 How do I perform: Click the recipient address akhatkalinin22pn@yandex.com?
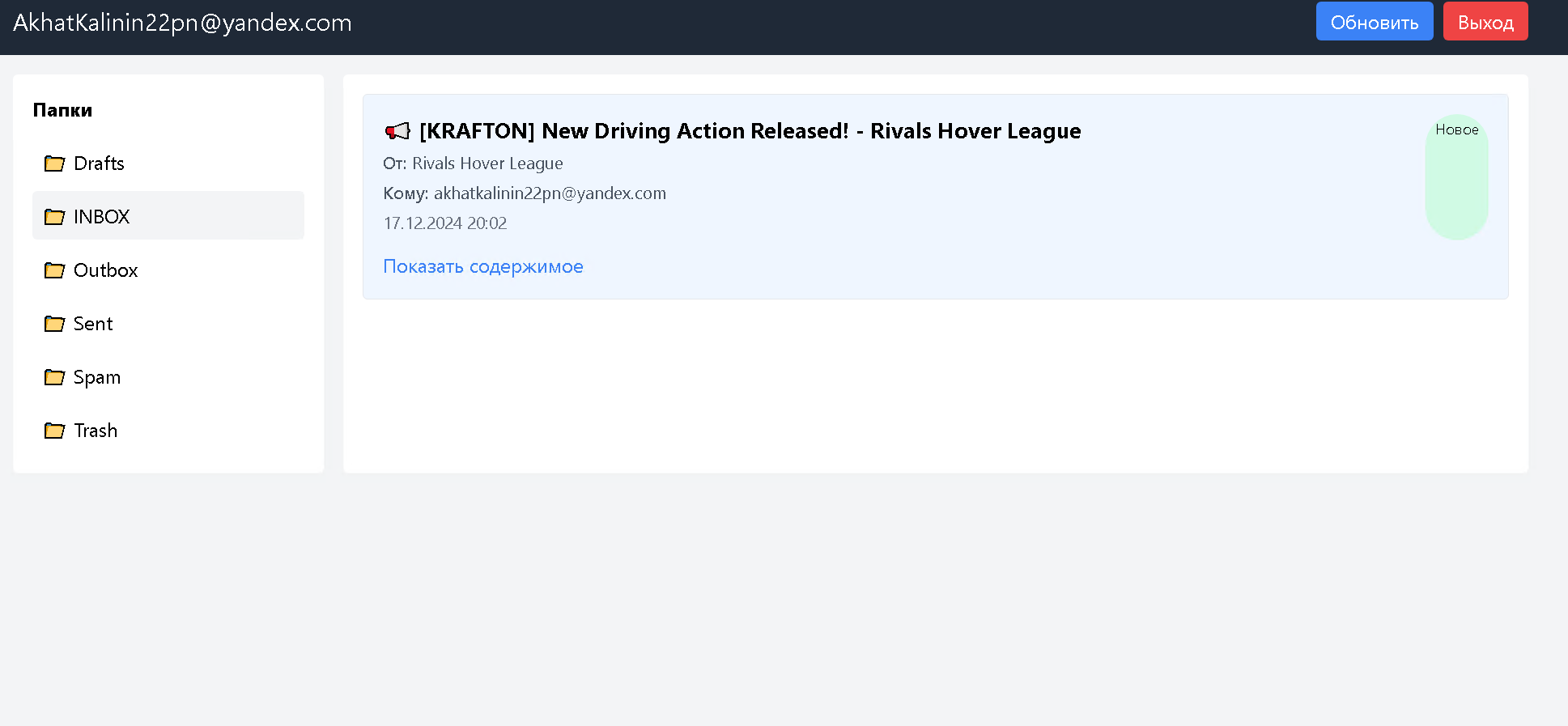click(550, 193)
